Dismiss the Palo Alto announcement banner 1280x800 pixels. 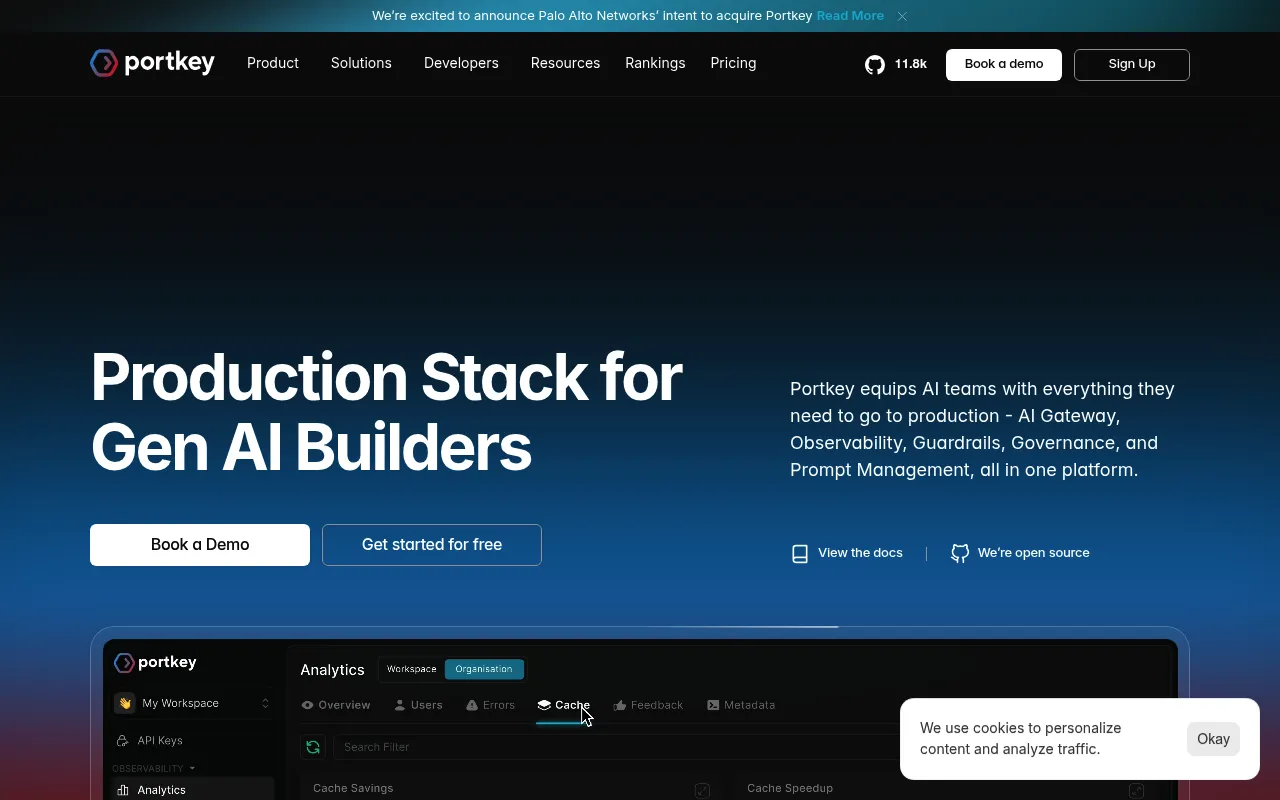902,16
